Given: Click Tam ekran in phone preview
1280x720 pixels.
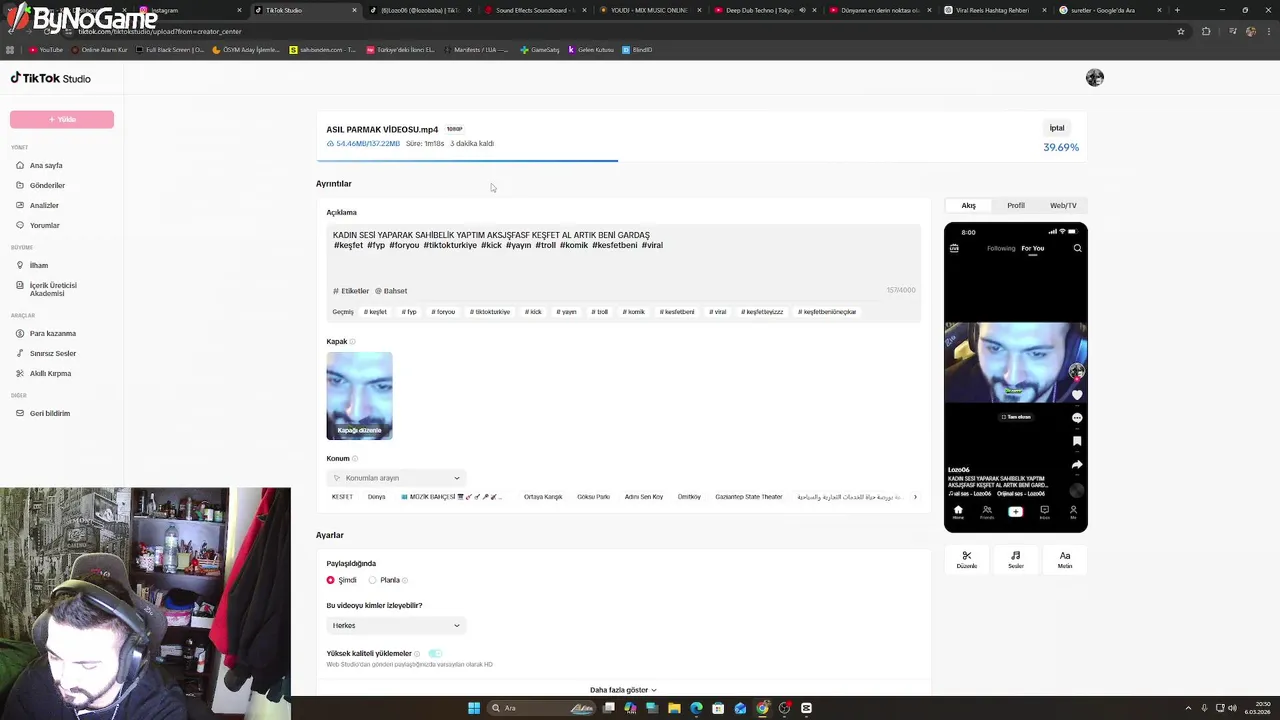Looking at the screenshot, I should click(x=1016, y=417).
